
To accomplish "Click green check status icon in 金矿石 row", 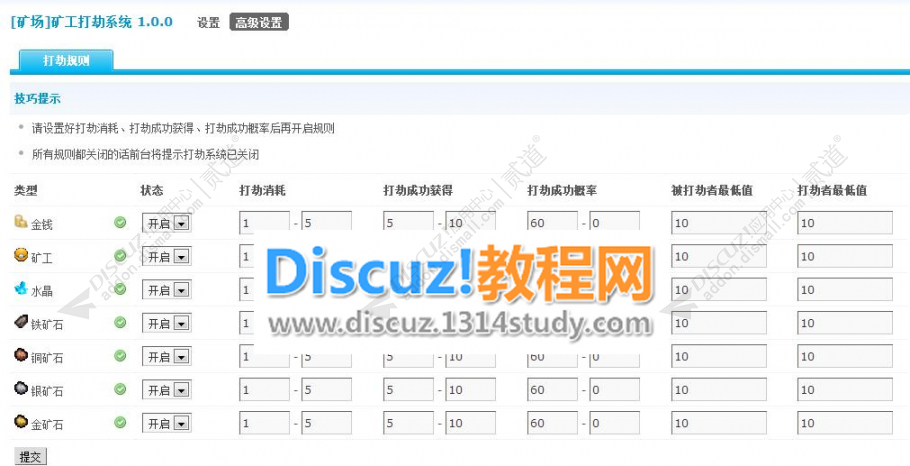I will (120, 422).
